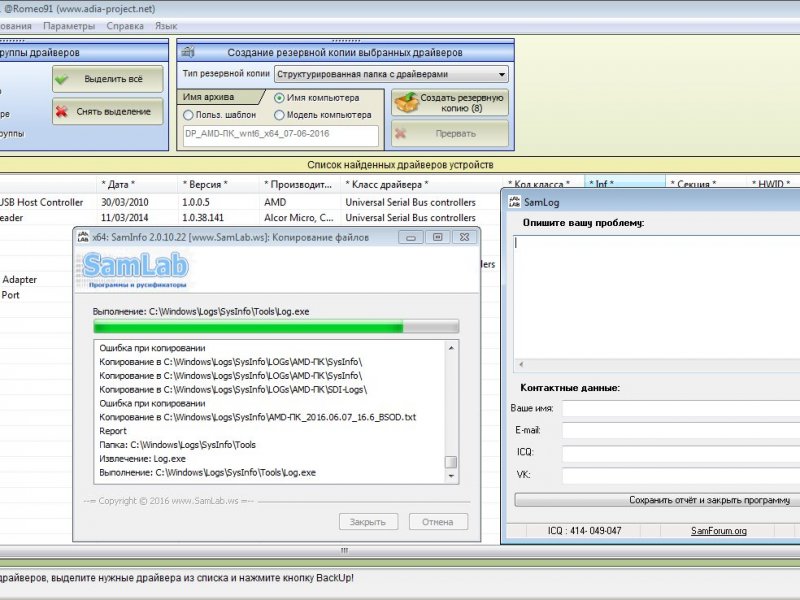Click the ICQ : 414-049-047 status text
The width and height of the screenshot is (800, 600).
pos(584,531)
